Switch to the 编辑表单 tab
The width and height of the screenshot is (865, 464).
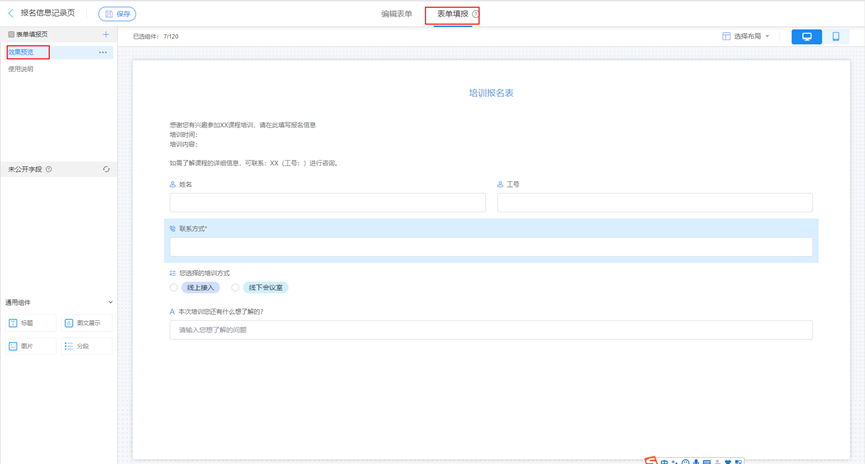pos(396,14)
